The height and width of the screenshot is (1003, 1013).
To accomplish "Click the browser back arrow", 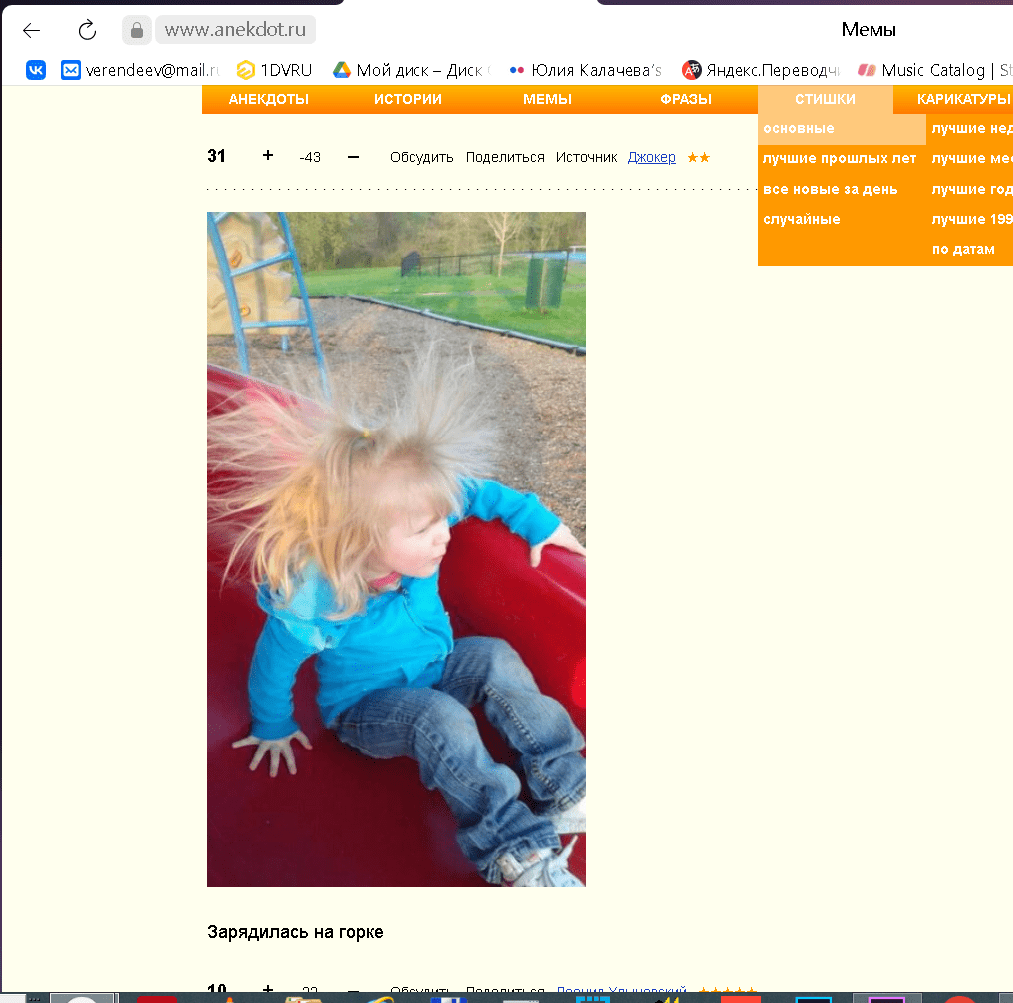I will click(x=32, y=30).
